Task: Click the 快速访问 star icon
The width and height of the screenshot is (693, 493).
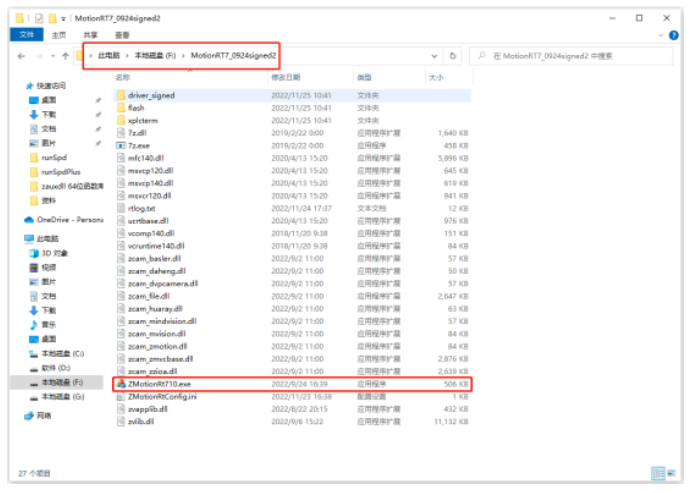Action: click(x=30, y=86)
